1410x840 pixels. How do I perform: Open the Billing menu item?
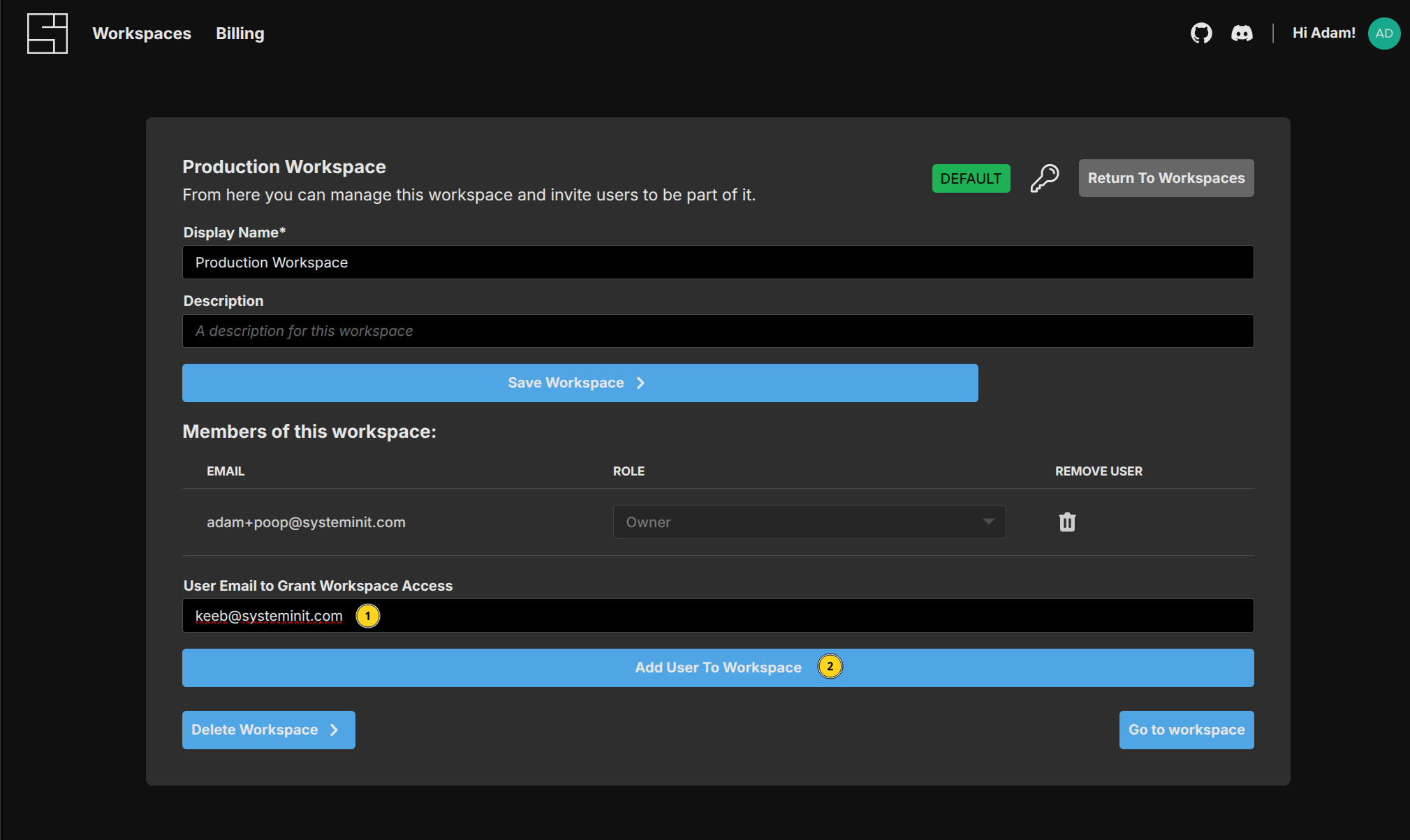[240, 34]
